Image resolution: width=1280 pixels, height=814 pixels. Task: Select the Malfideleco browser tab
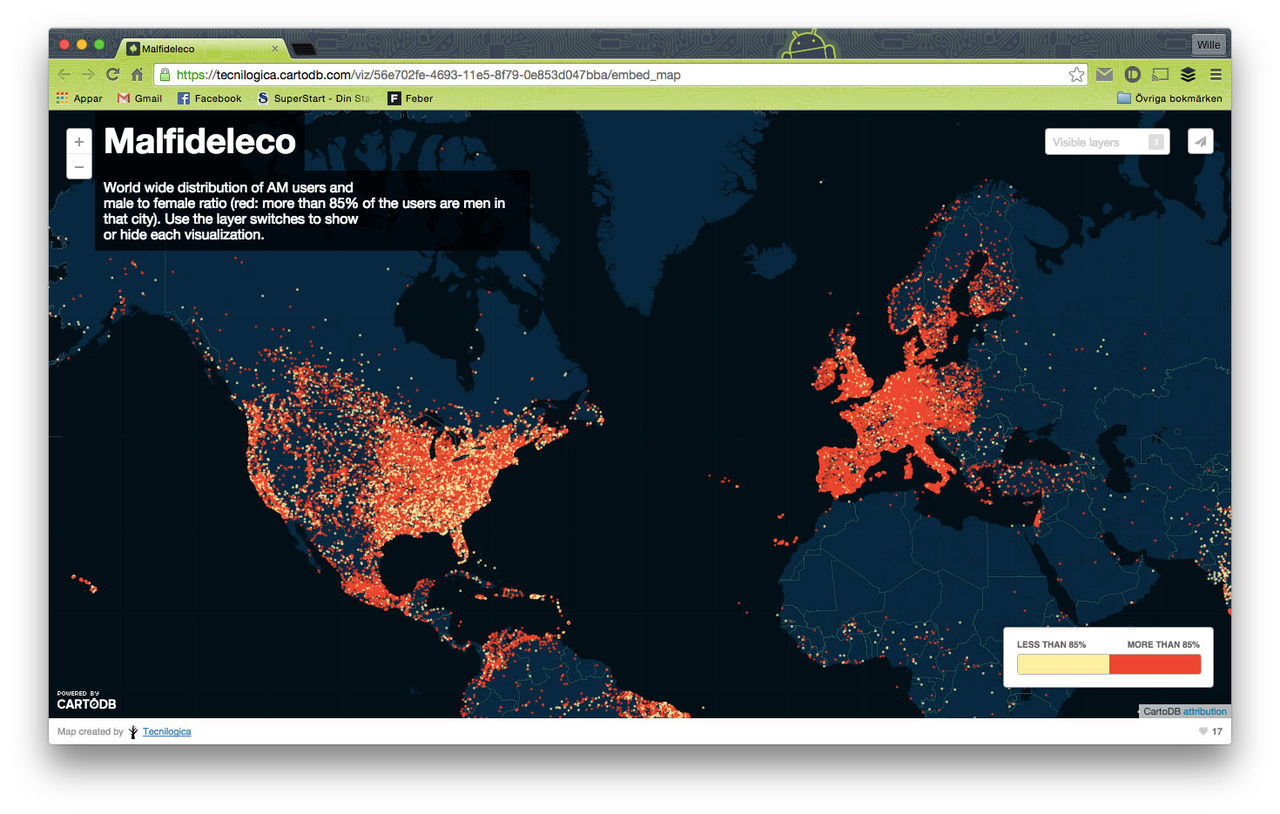(200, 48)
